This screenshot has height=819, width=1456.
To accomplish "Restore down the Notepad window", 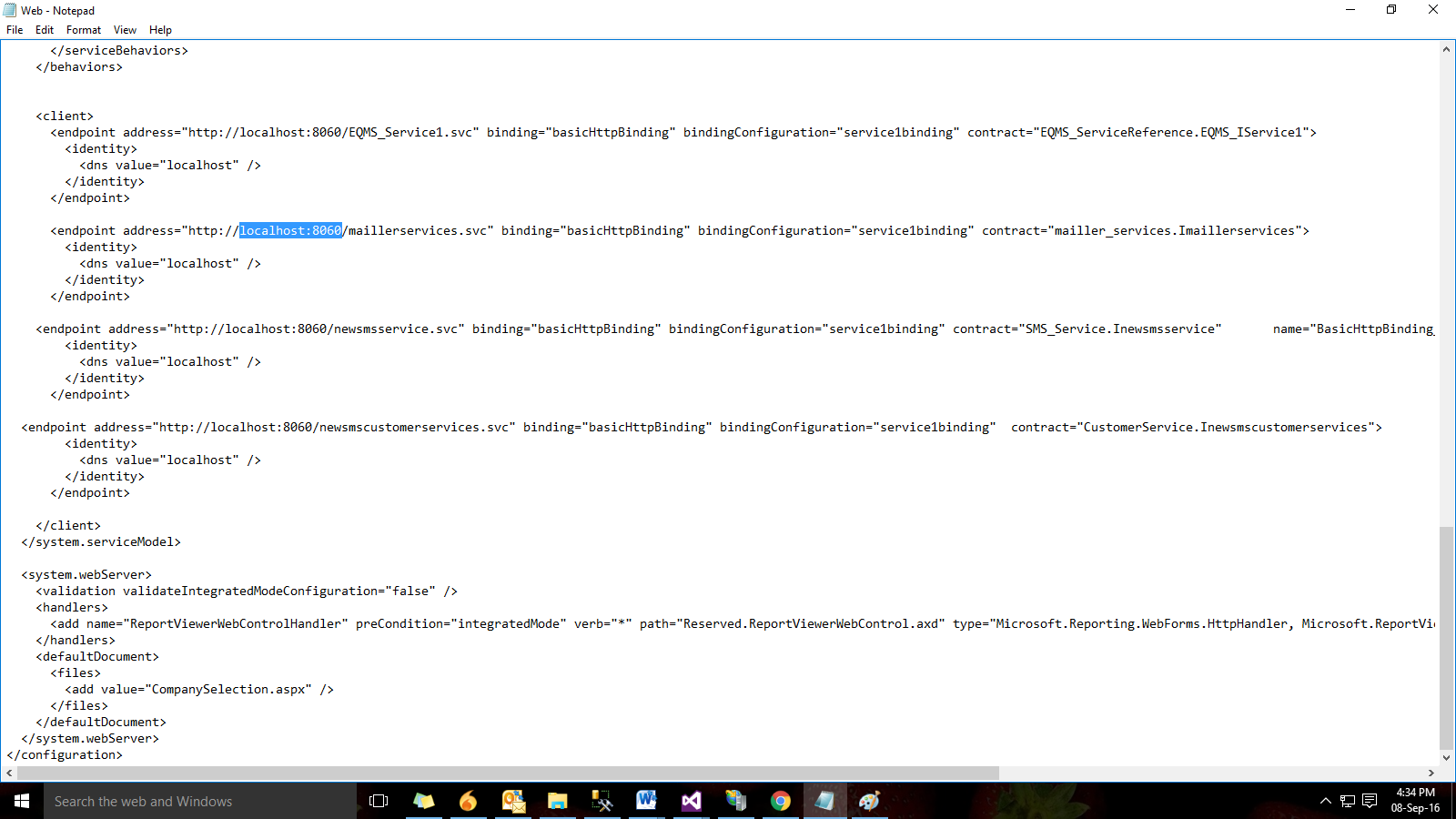I will point(1391,10).
